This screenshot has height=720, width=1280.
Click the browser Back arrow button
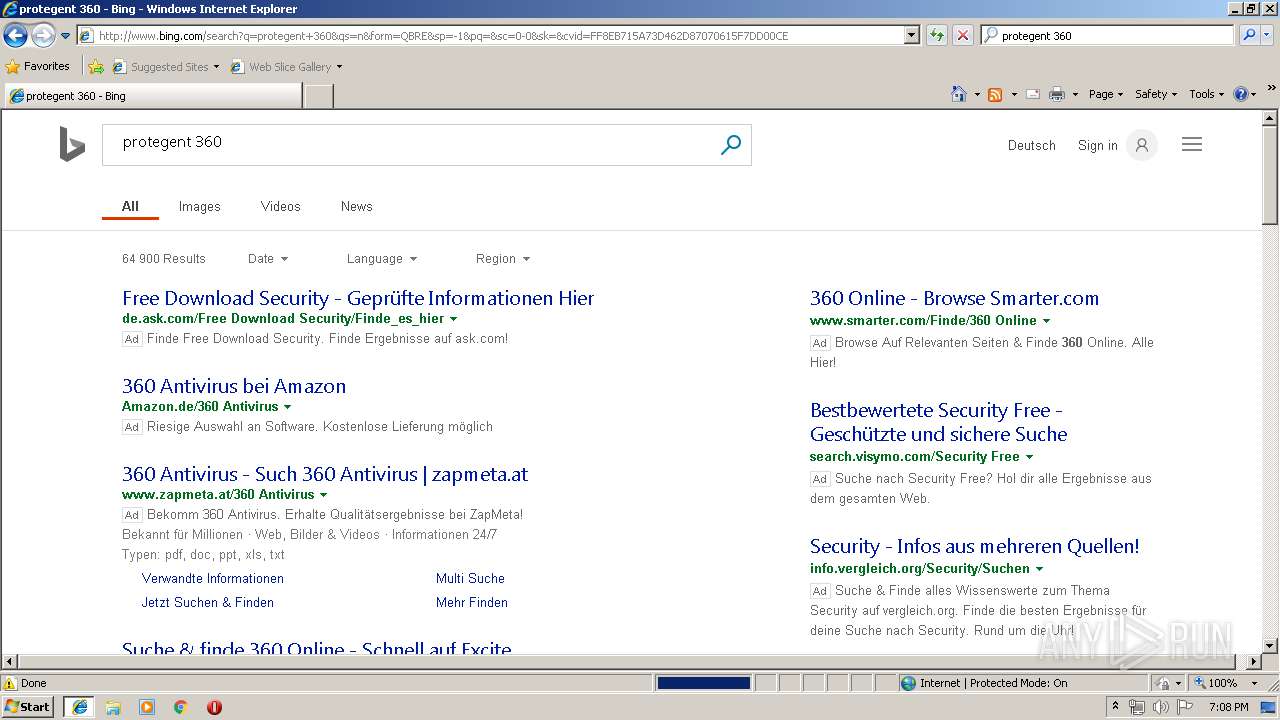pos(15,35)
